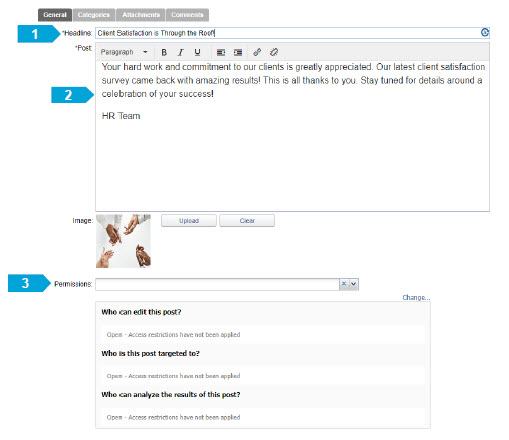The image size is (509, 440).
Task: Click the outdent icon in editor toolbar
Action: pyautogui.click(x=221, y=52)
